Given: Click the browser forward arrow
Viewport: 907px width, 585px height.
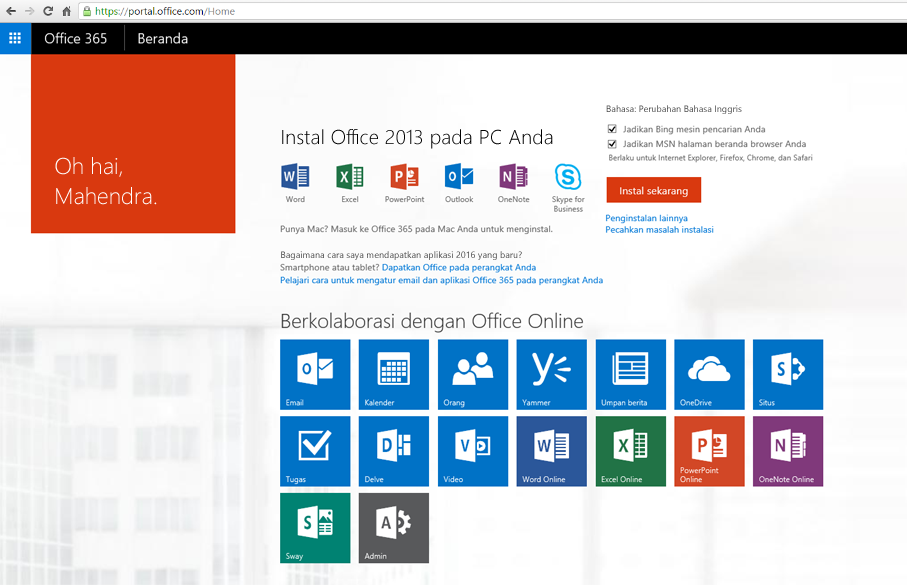Looking at the screenshot, I should [x=29, y=11].
